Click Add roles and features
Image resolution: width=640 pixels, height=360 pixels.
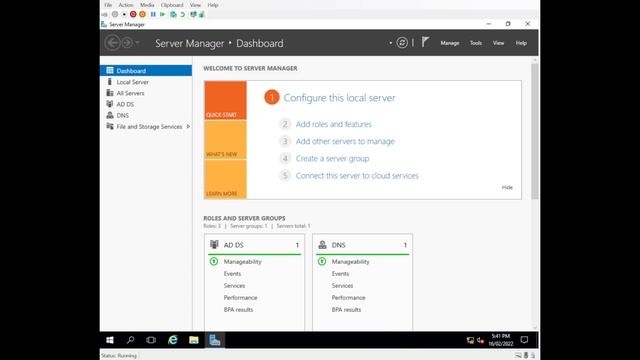click(x=333, y=124)
